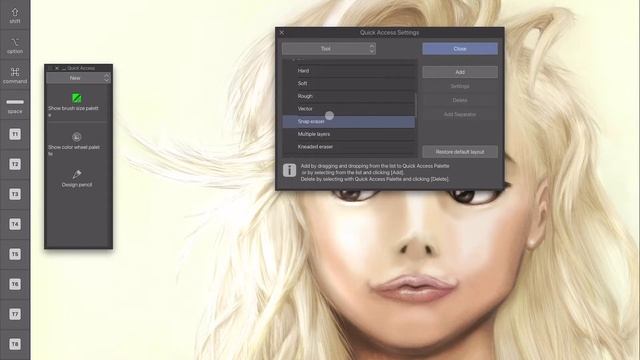Close the Quick Access Settings dialog with X

[x=282, y=32]
